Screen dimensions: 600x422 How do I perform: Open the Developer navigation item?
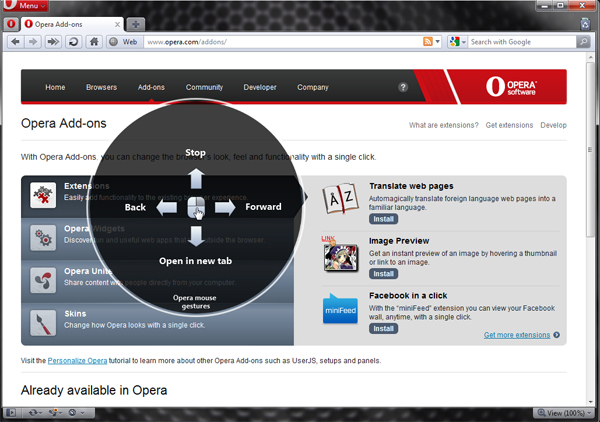pyautogui.click(x=260, y=87)
